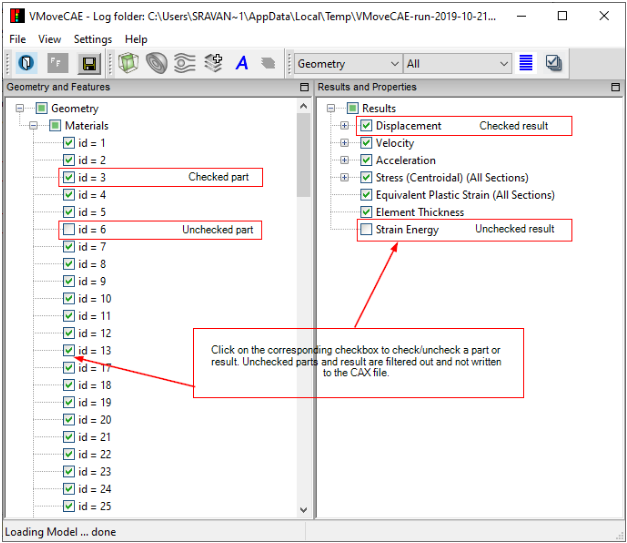Uncheck the id = 10 part checkbox
Screen dimensions: 627x543
coord(69,298)
